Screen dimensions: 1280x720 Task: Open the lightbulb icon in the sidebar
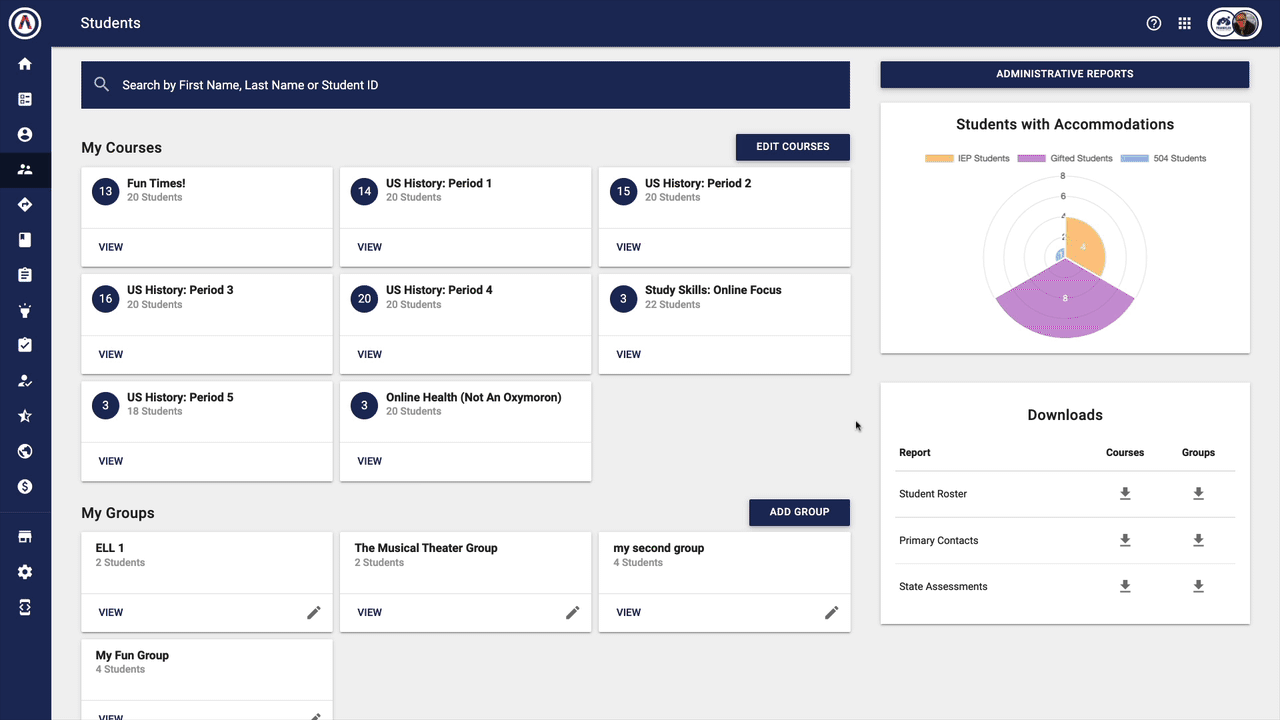25,310
